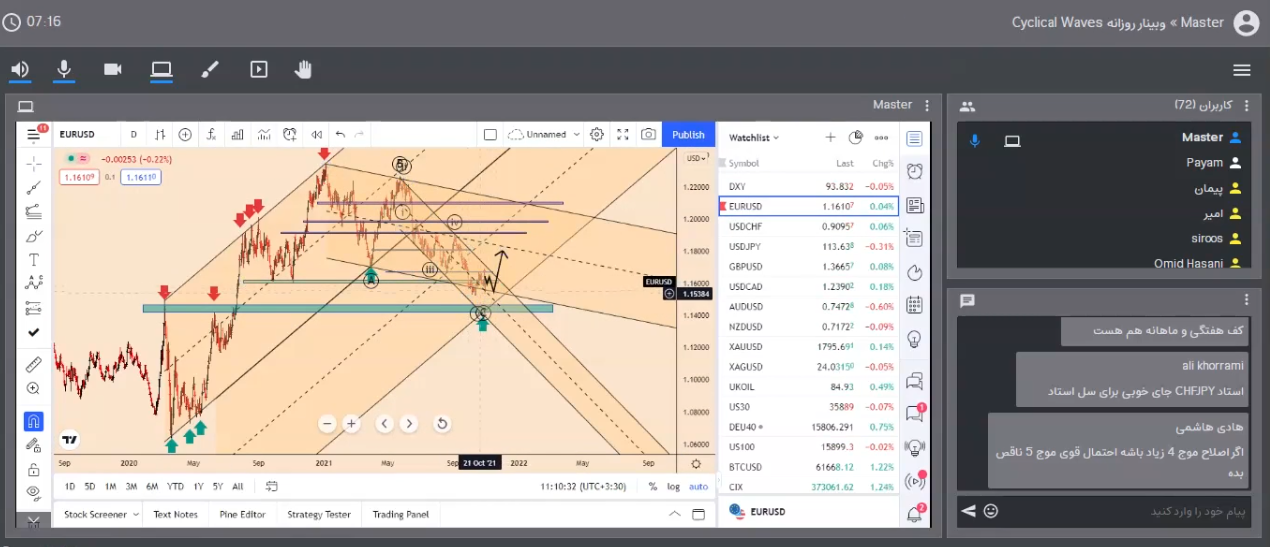Mute the microphone in webinar toolbar
The height and width of the screenshot is (547, 1270).
pyautogui.click(x=64, y=69)
